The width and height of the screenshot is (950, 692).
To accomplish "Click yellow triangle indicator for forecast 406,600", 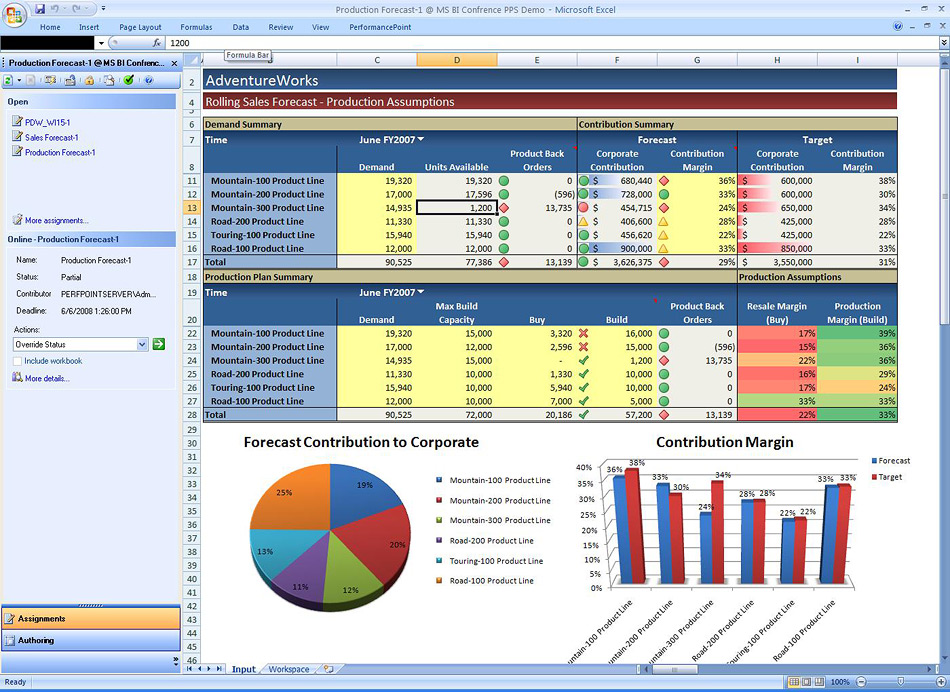I will (583, 222).
